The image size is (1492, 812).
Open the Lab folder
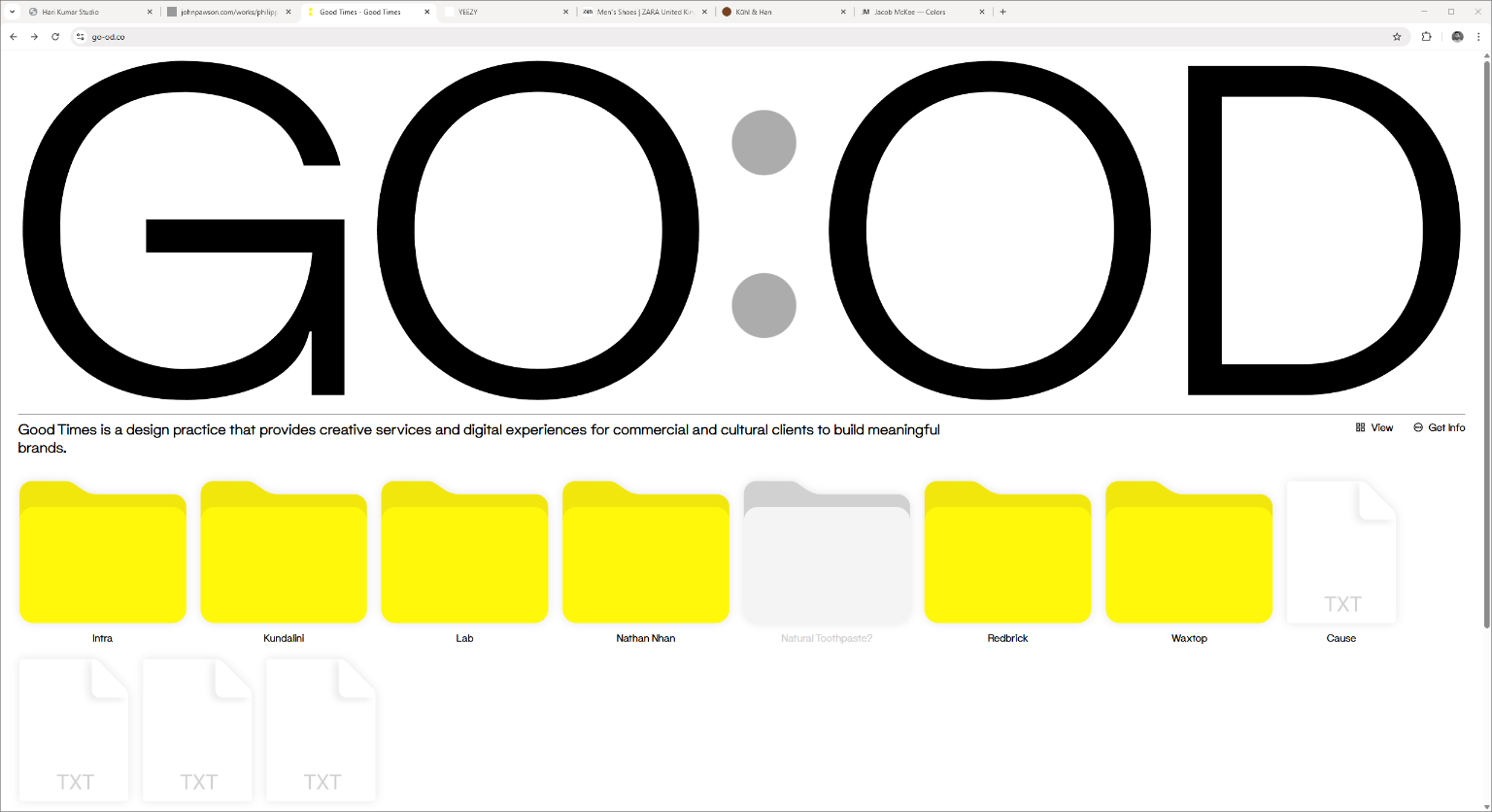[464, 554]
